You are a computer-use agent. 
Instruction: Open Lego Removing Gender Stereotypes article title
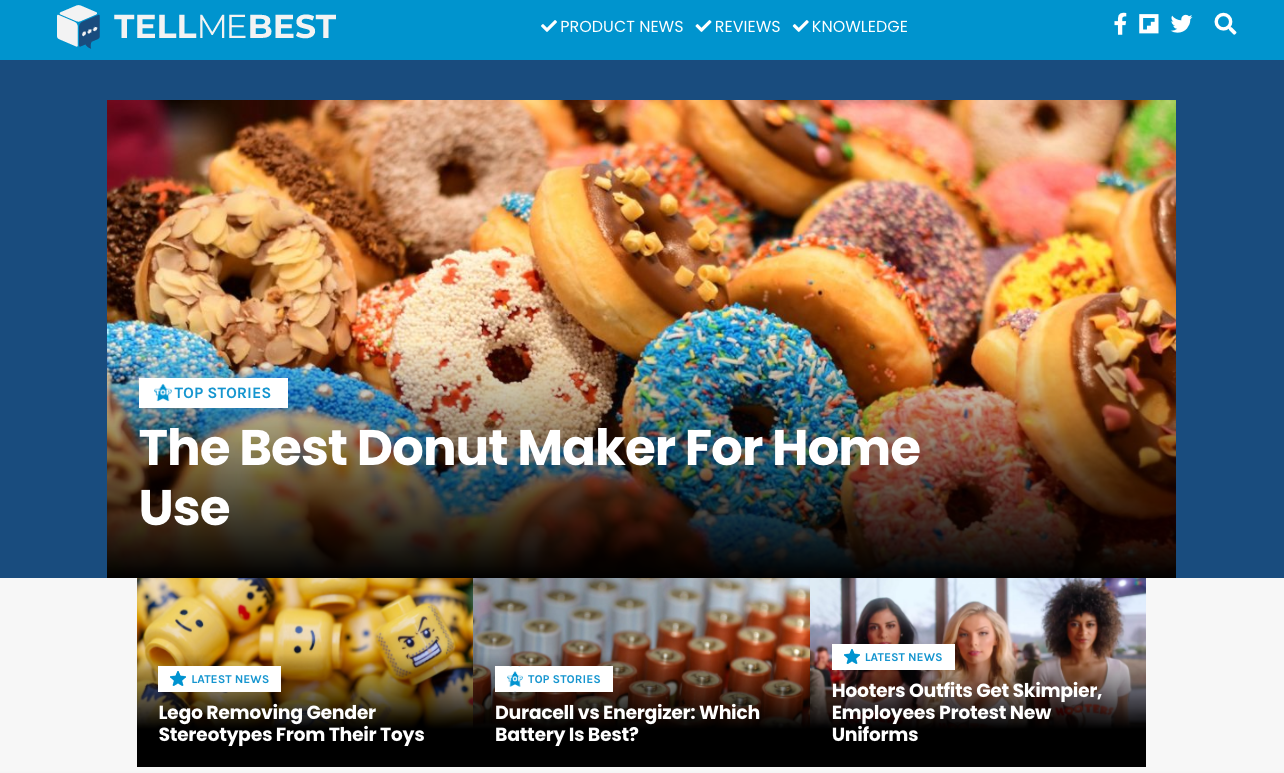[291, 724]
